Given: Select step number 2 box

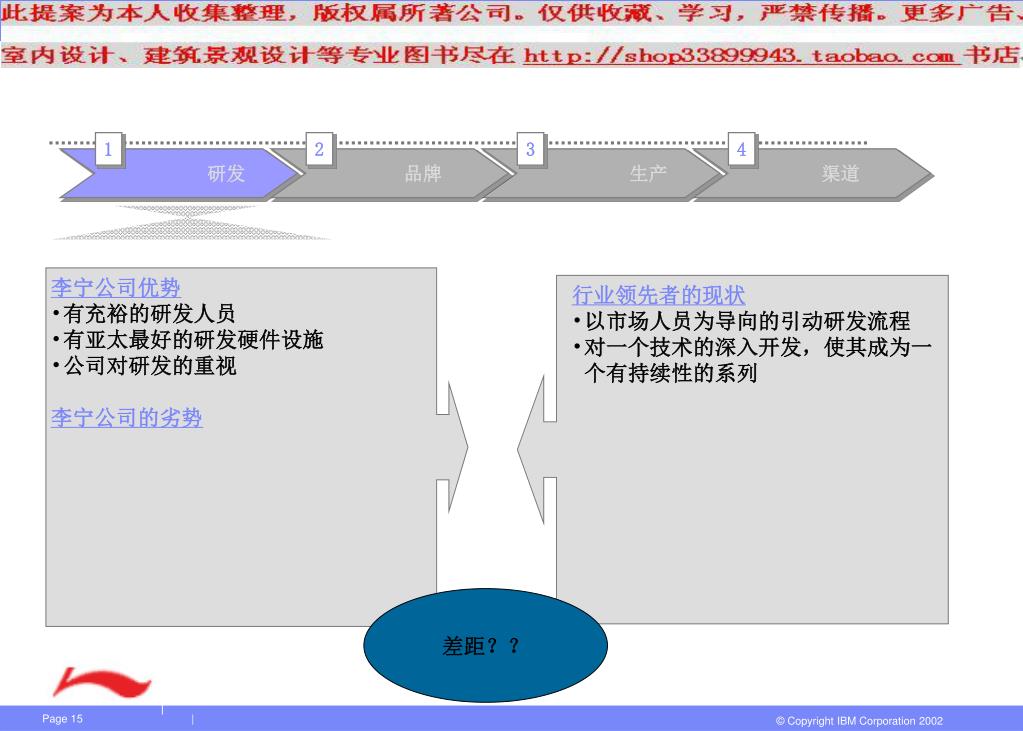Looking at the screenshot, I should pyautogui.click(x=319, y=149).
